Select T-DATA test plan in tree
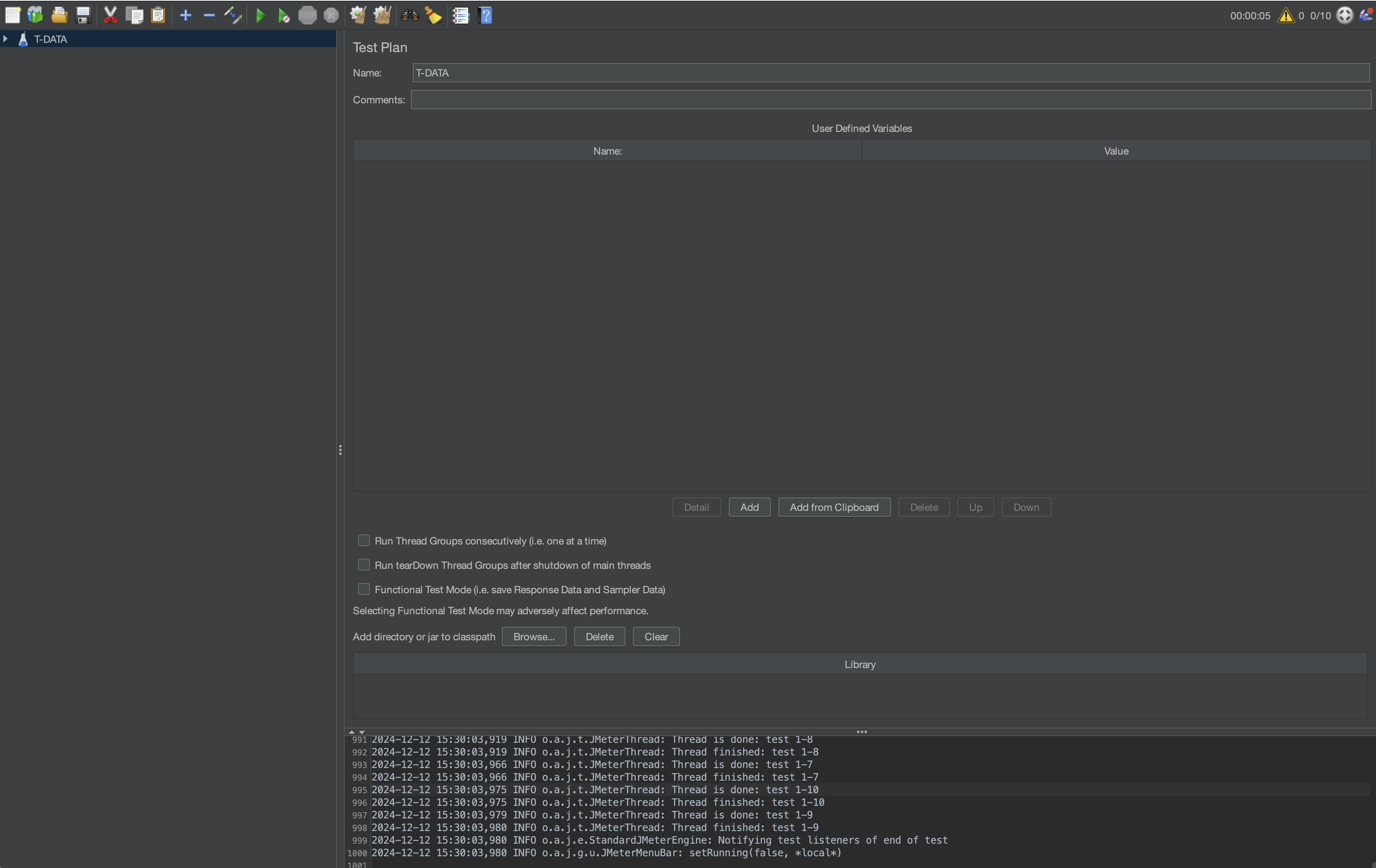 tap(50, 39)
